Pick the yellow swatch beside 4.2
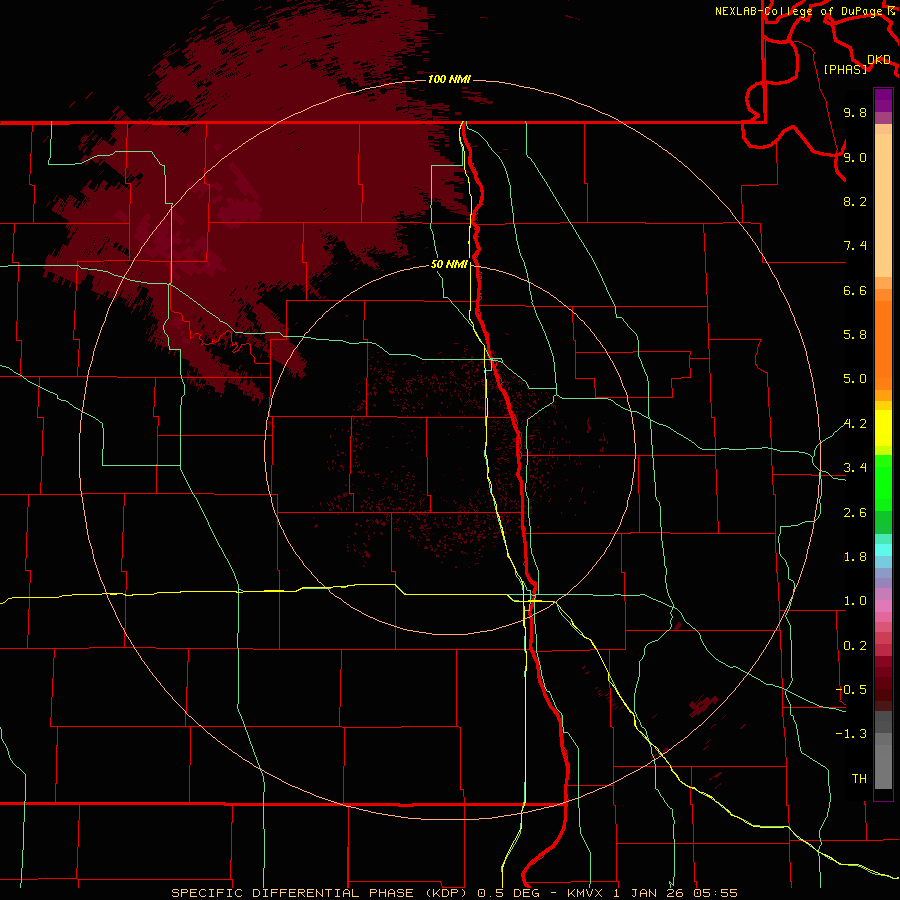900x900 pixels. [883, 428]
